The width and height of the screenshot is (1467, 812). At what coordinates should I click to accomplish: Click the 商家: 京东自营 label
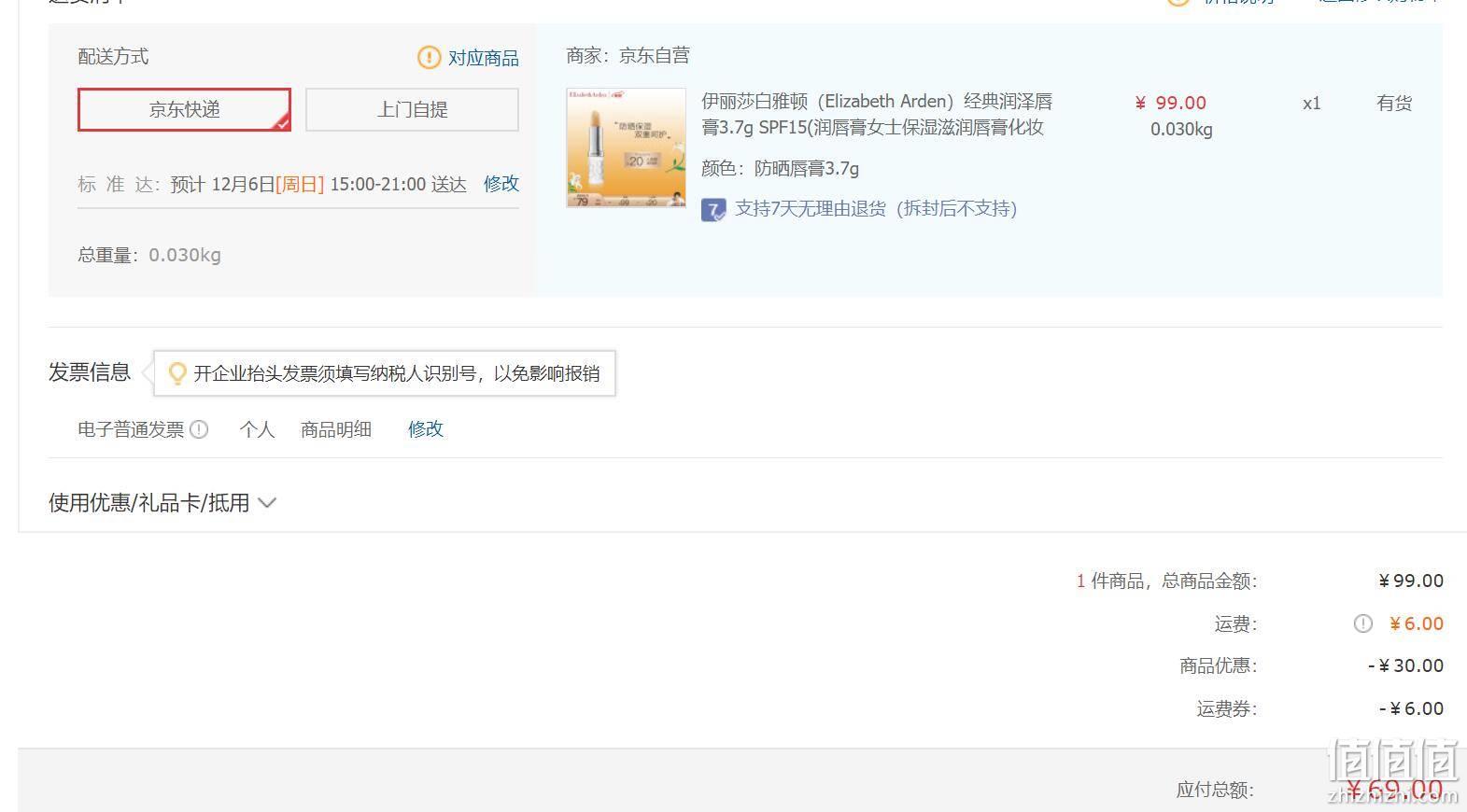pos(628,56)
